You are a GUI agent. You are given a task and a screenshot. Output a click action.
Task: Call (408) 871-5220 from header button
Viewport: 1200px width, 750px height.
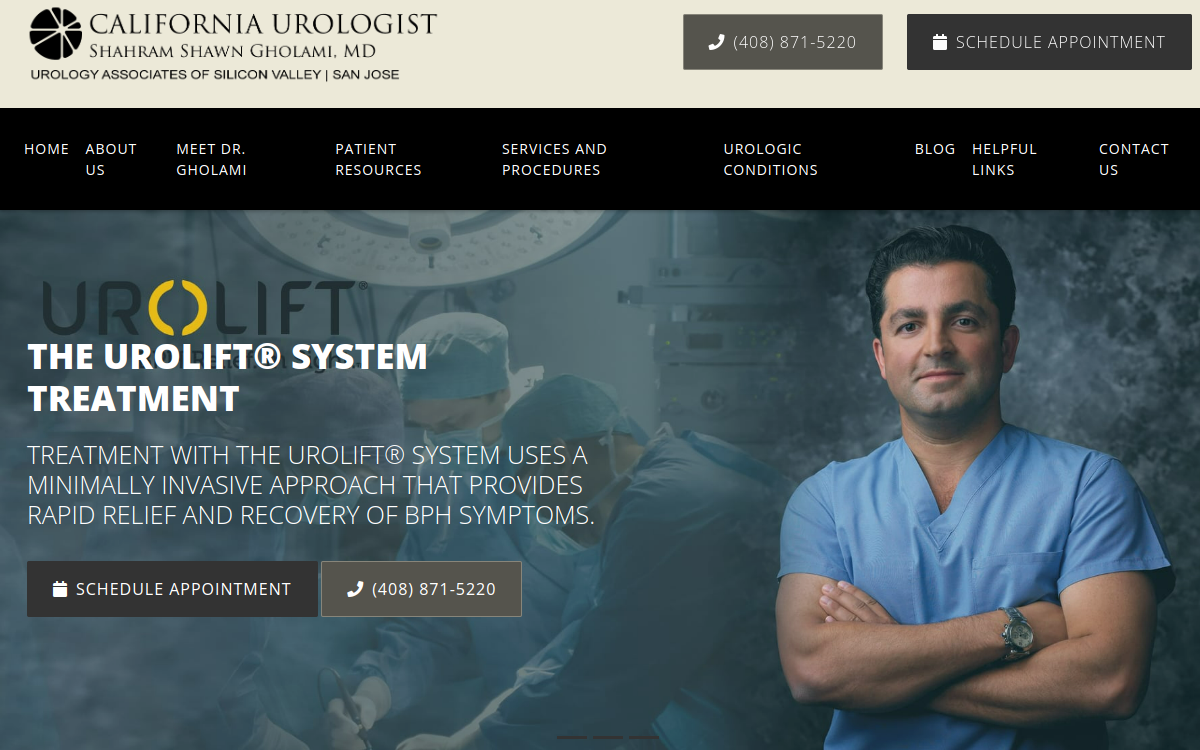tap(783, 42)
